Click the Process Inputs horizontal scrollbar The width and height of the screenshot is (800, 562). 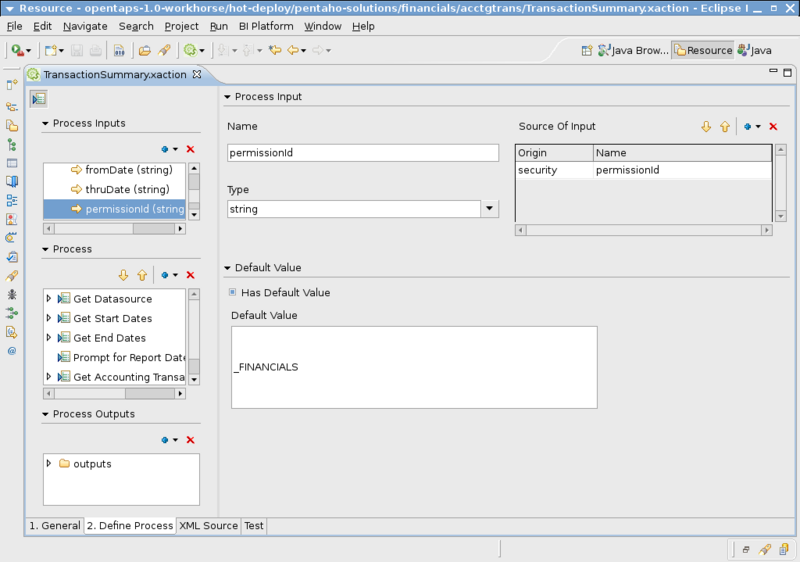click(114, 228)
